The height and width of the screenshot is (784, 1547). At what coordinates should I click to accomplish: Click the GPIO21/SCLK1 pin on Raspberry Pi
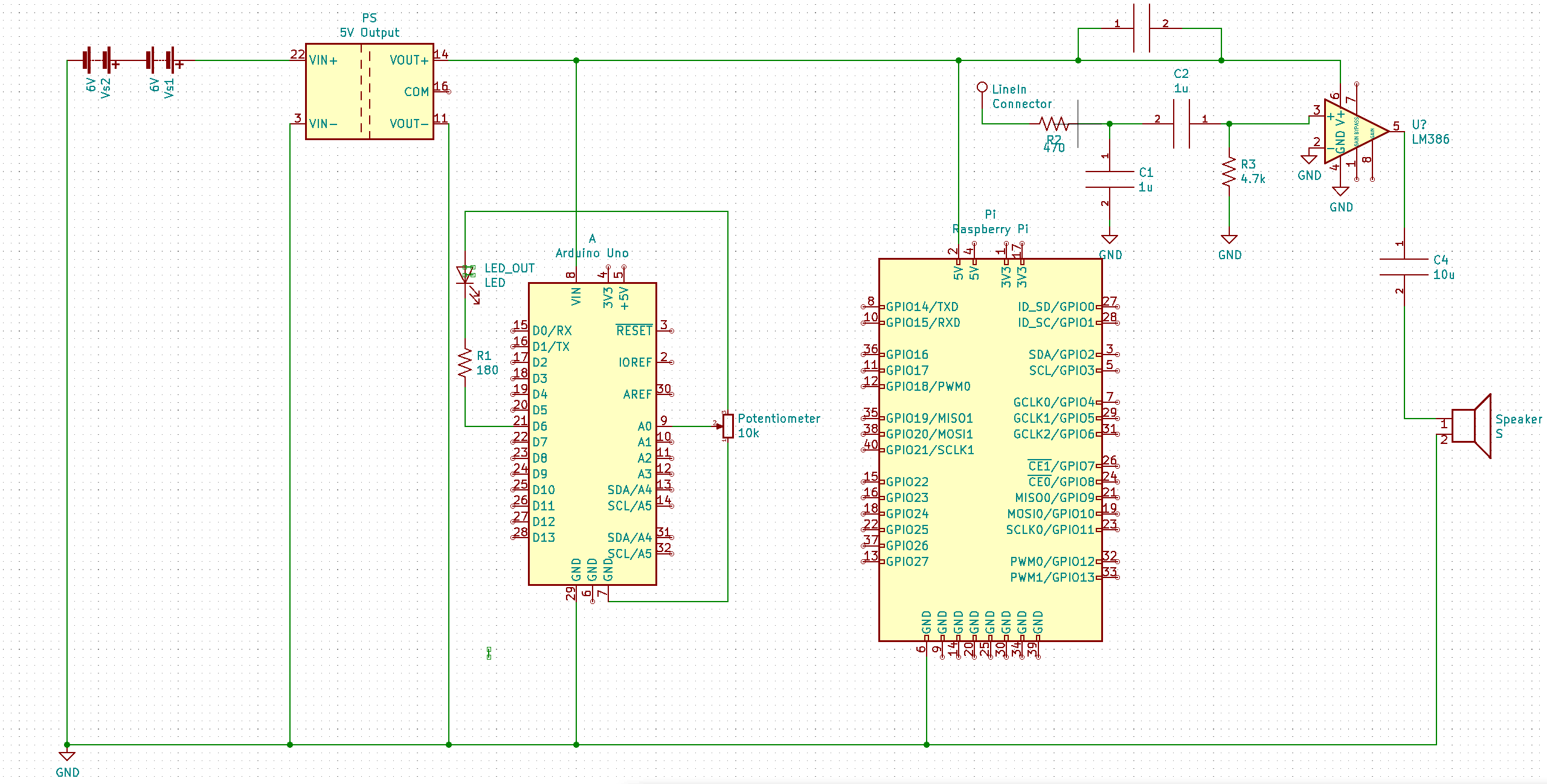pyautogui.click(x=930, y=450)
